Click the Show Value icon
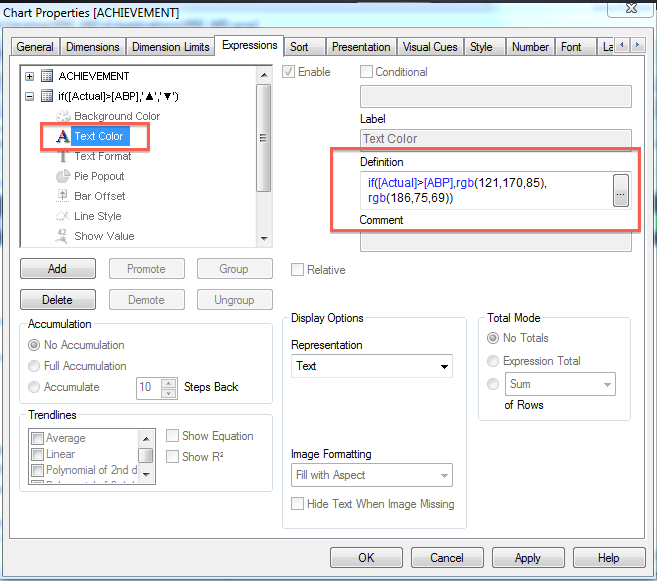Viewport: 657px width, 581px height. pyautogui.click(x=62, y=236)
